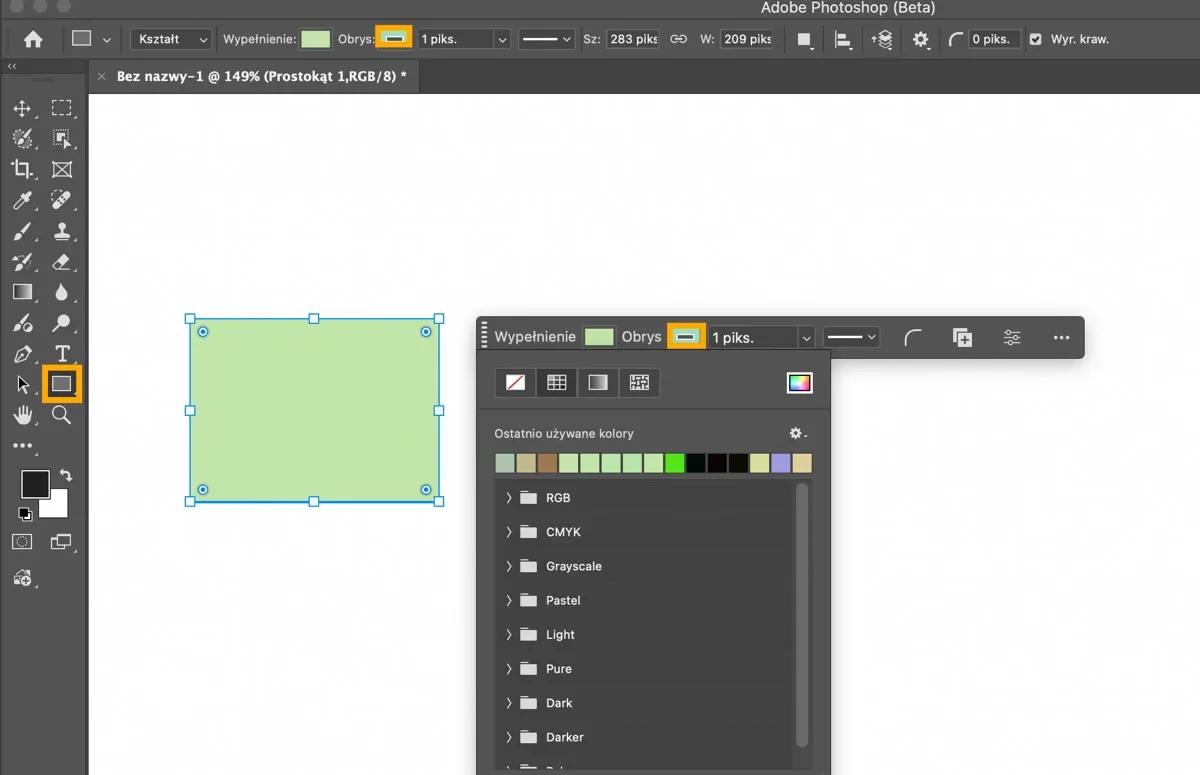
Task: Select the Eyedropper tool
Action: pyautogui.click(x=22, y=201)
